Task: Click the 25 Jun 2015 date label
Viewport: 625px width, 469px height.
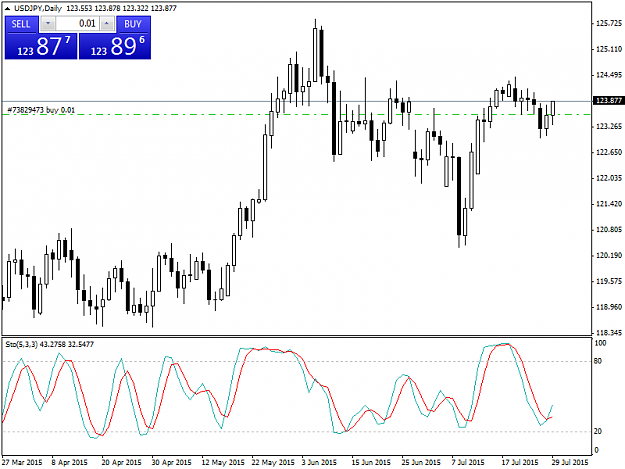Action: click(421, 462)
